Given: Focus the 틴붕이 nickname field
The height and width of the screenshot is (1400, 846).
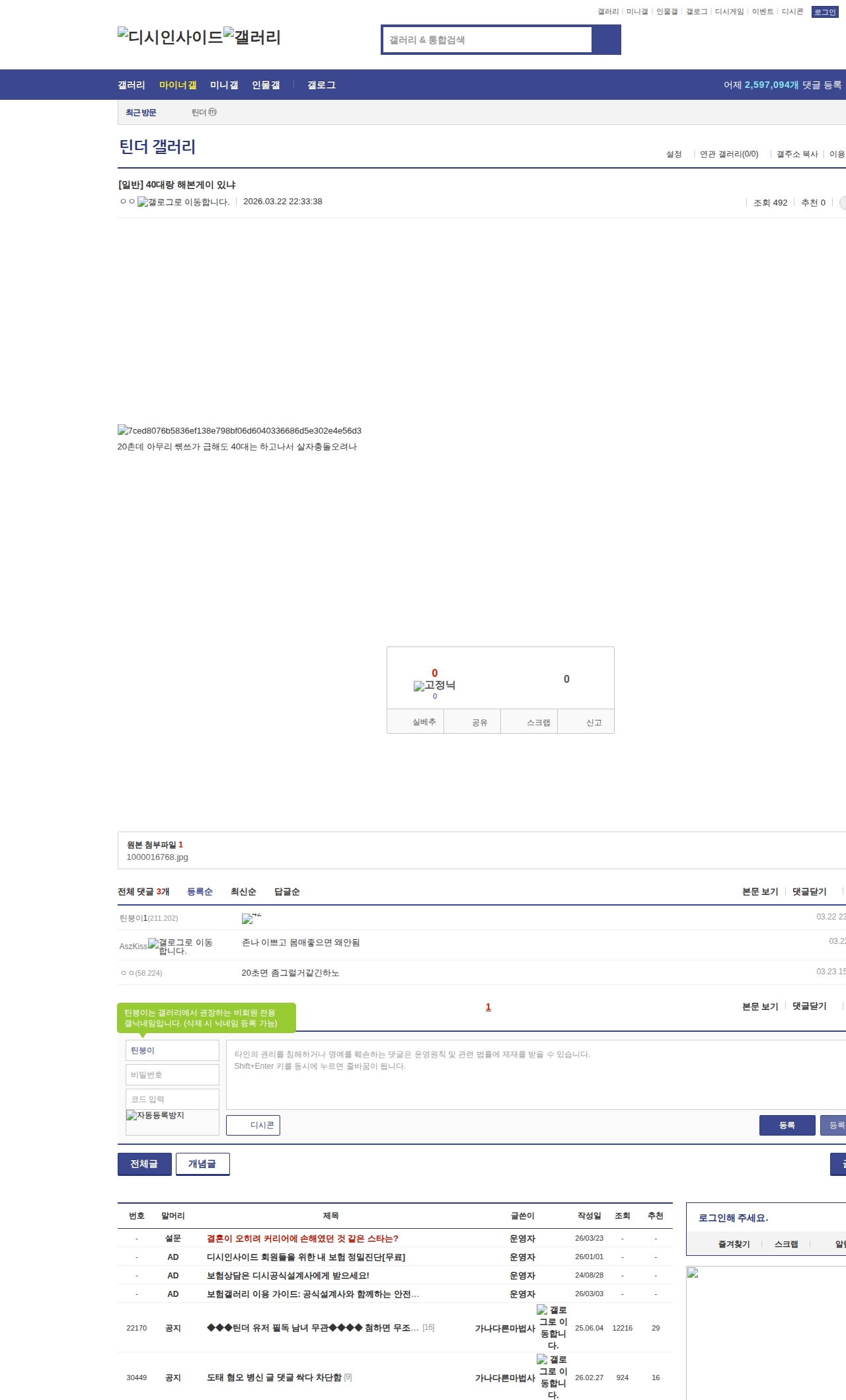Looking at the screenshot, I should click(x=173, y=1050).
